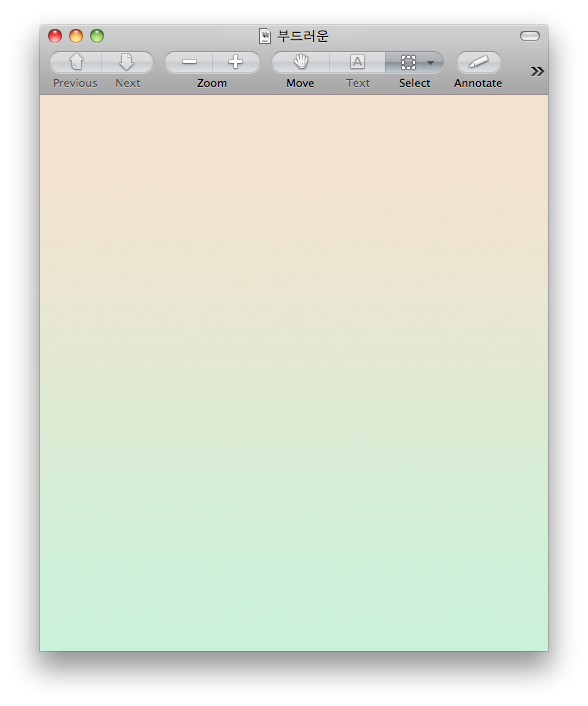Image resolution: width=588 pixels, height=706 pixels.
Task: Click the gradient image canvas
Action: (294, 373)
